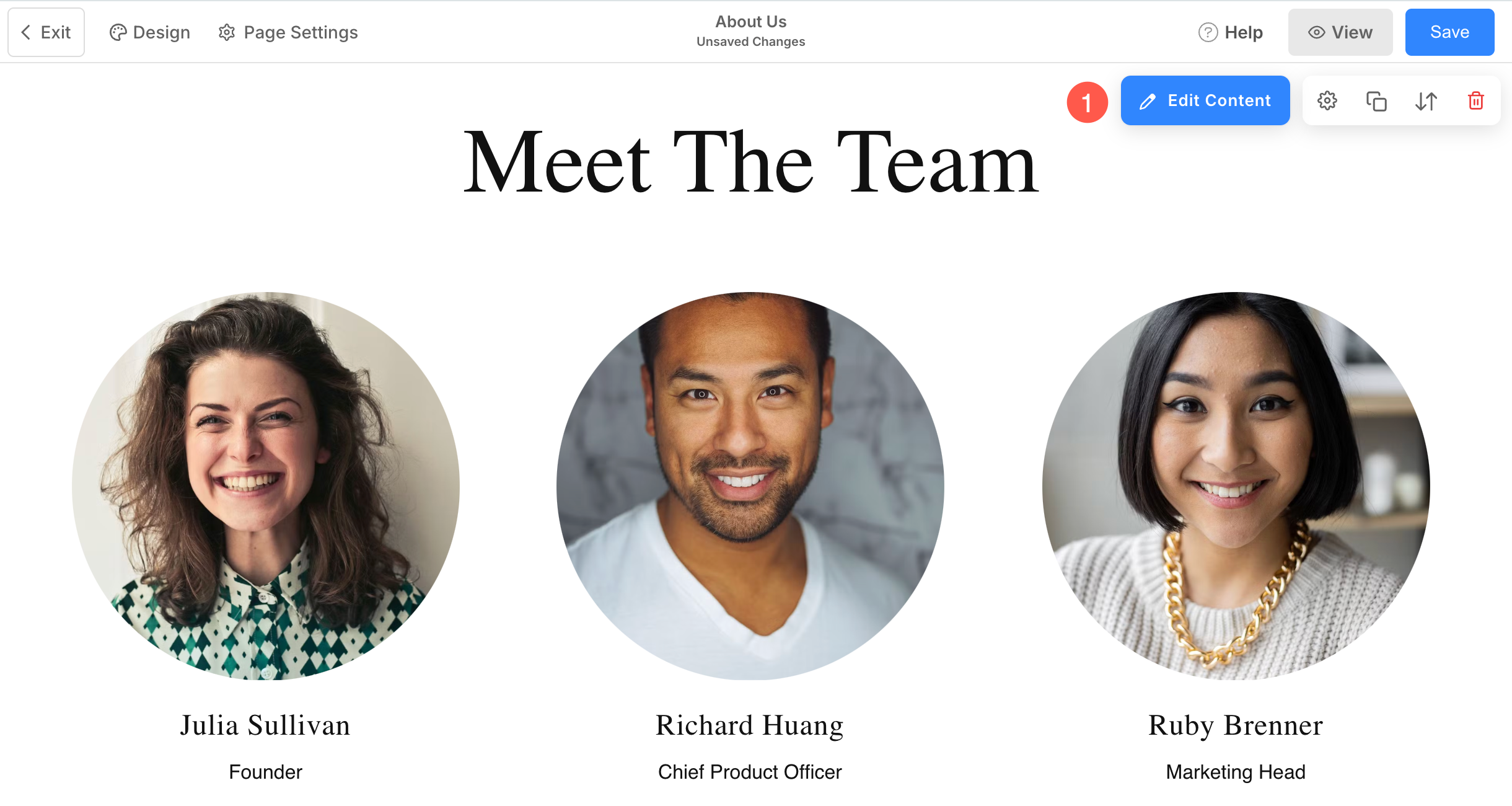Open section settings gear icon
1512x806 pixels.
coord(1327,100)
